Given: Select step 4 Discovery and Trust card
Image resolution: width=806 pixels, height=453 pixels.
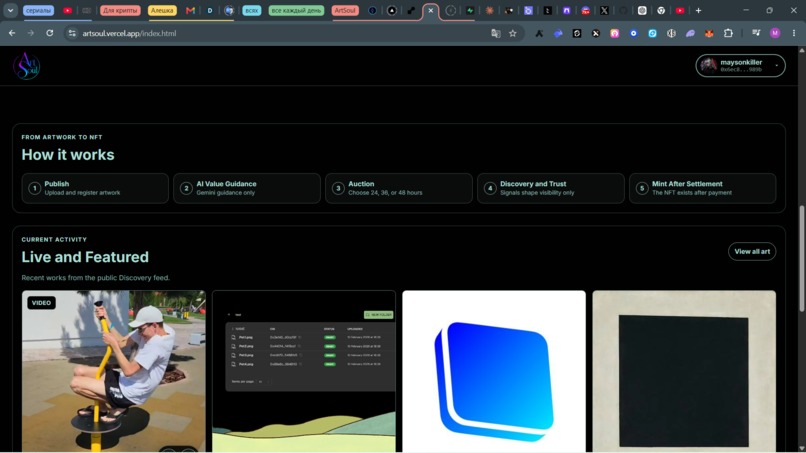Looking at the screenshot, I should [x=551, y=188].
